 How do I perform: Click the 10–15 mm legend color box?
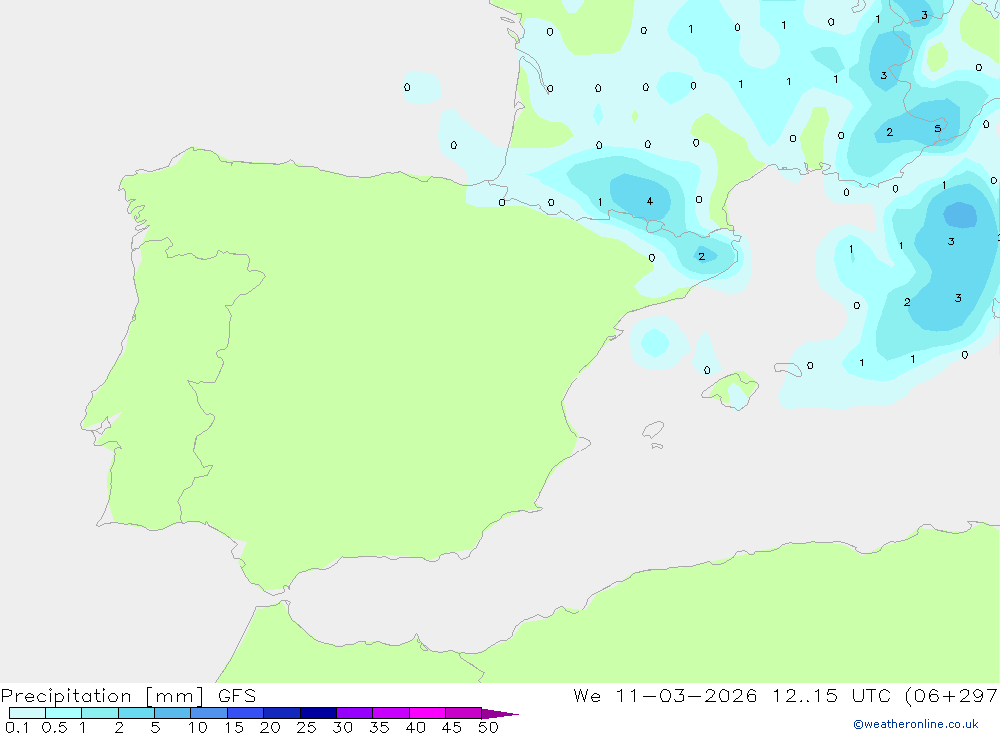tap(209, 713)
